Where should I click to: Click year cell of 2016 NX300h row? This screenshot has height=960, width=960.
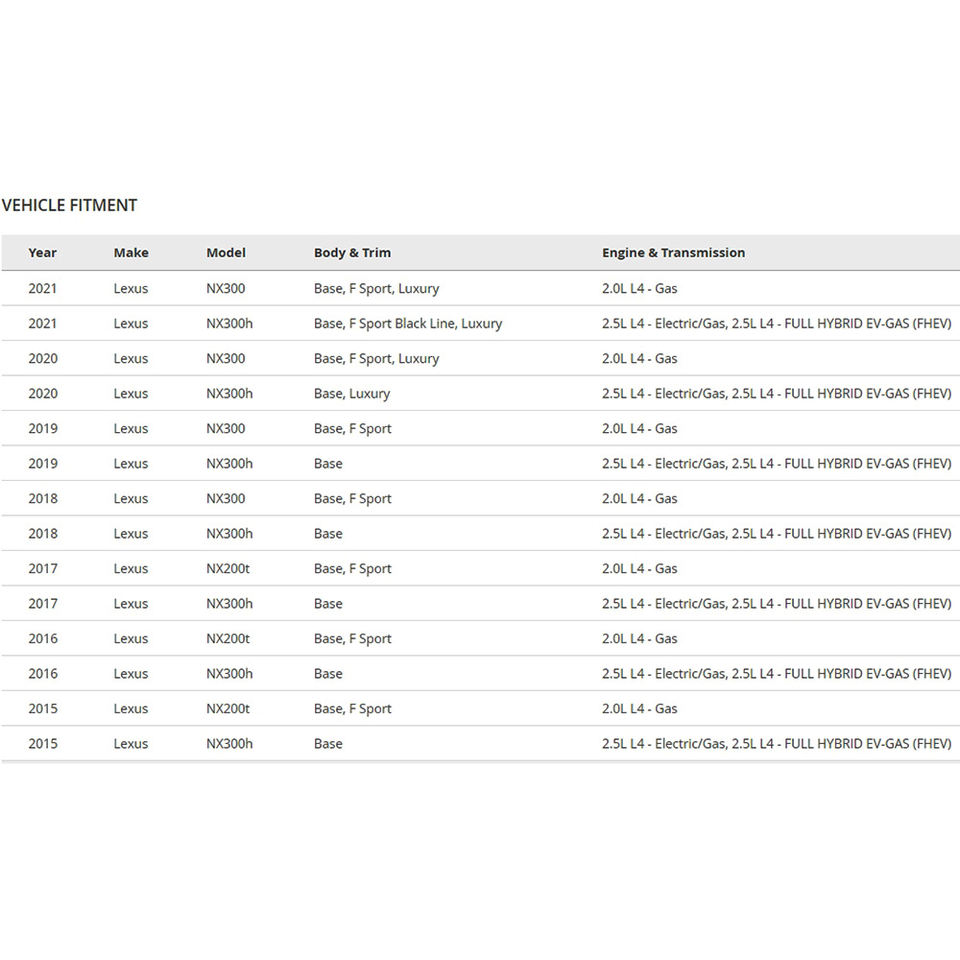[43, 673]
